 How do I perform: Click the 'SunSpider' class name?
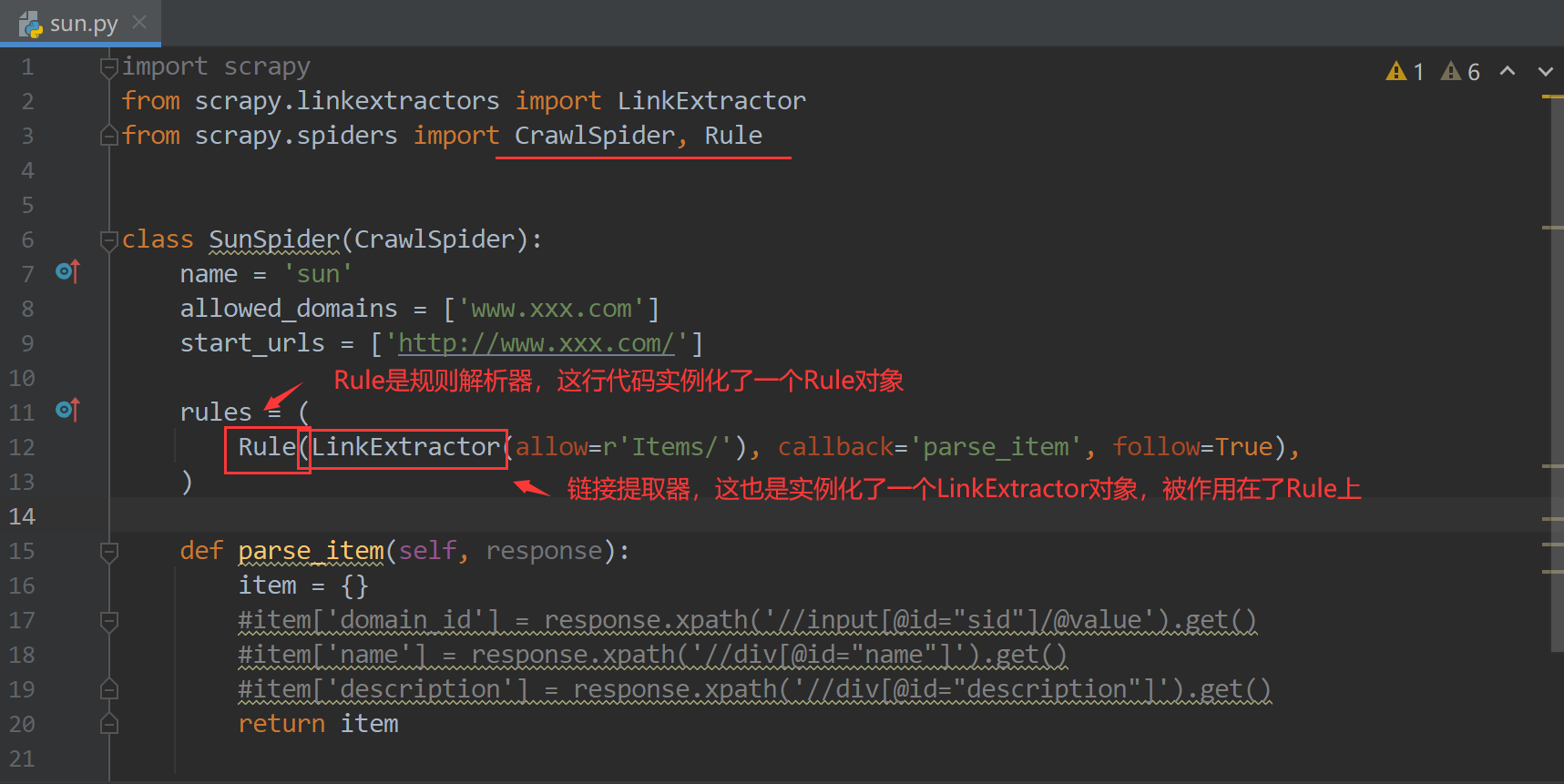[x=274, y=239]
